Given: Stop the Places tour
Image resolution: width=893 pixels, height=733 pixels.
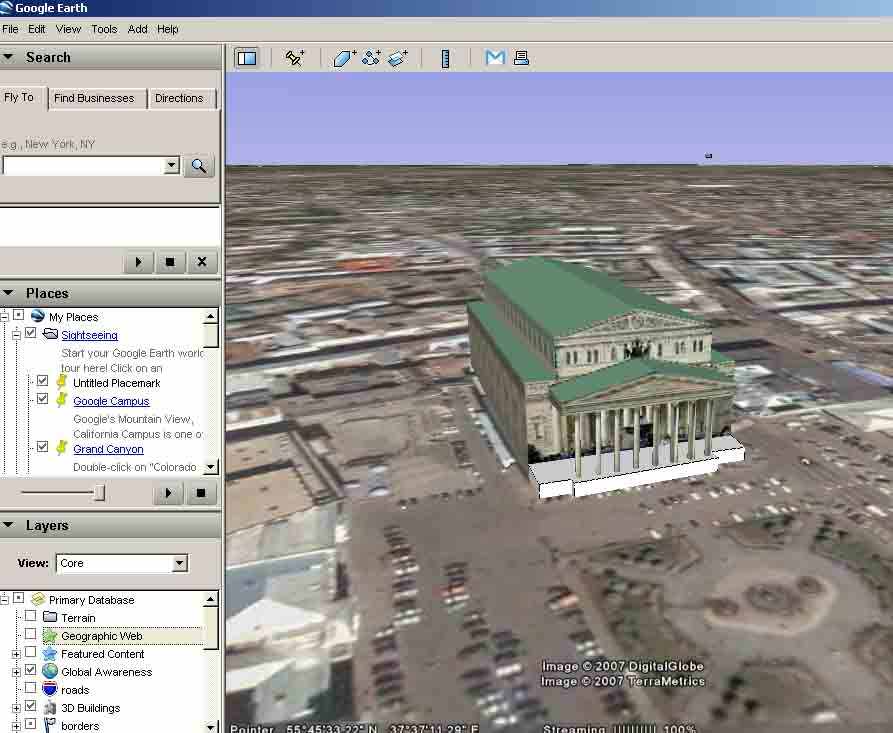Looking at the screenshot, I should click(x=200, y=493).
